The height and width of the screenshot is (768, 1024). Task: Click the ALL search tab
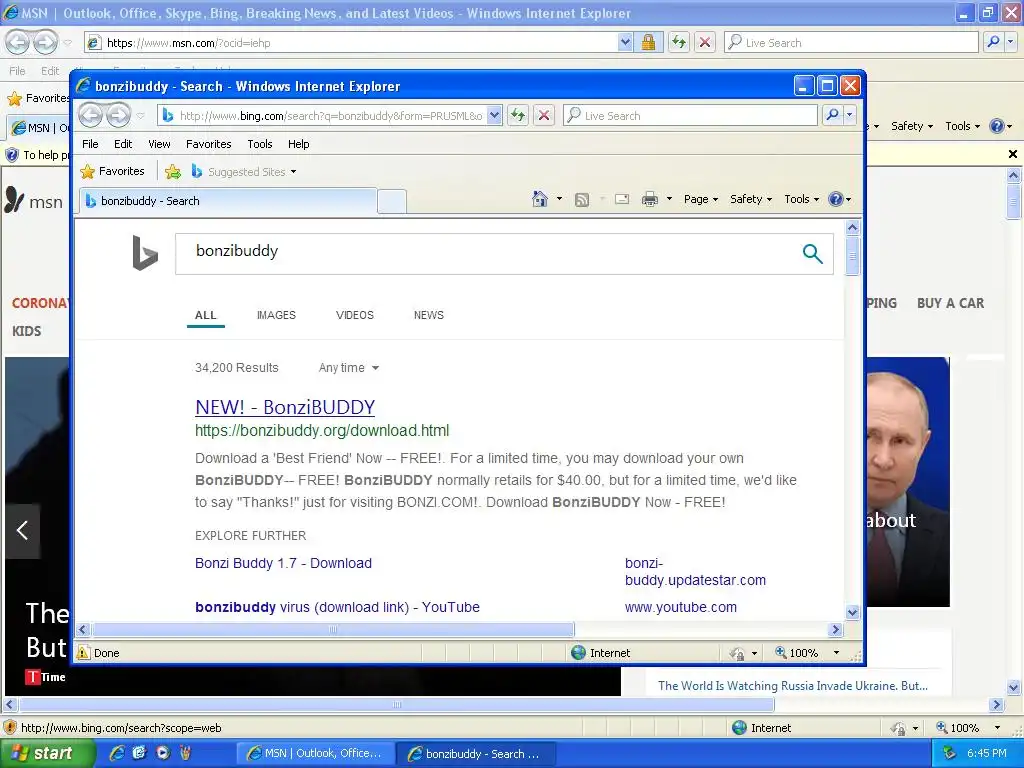(x=205, y=315)
